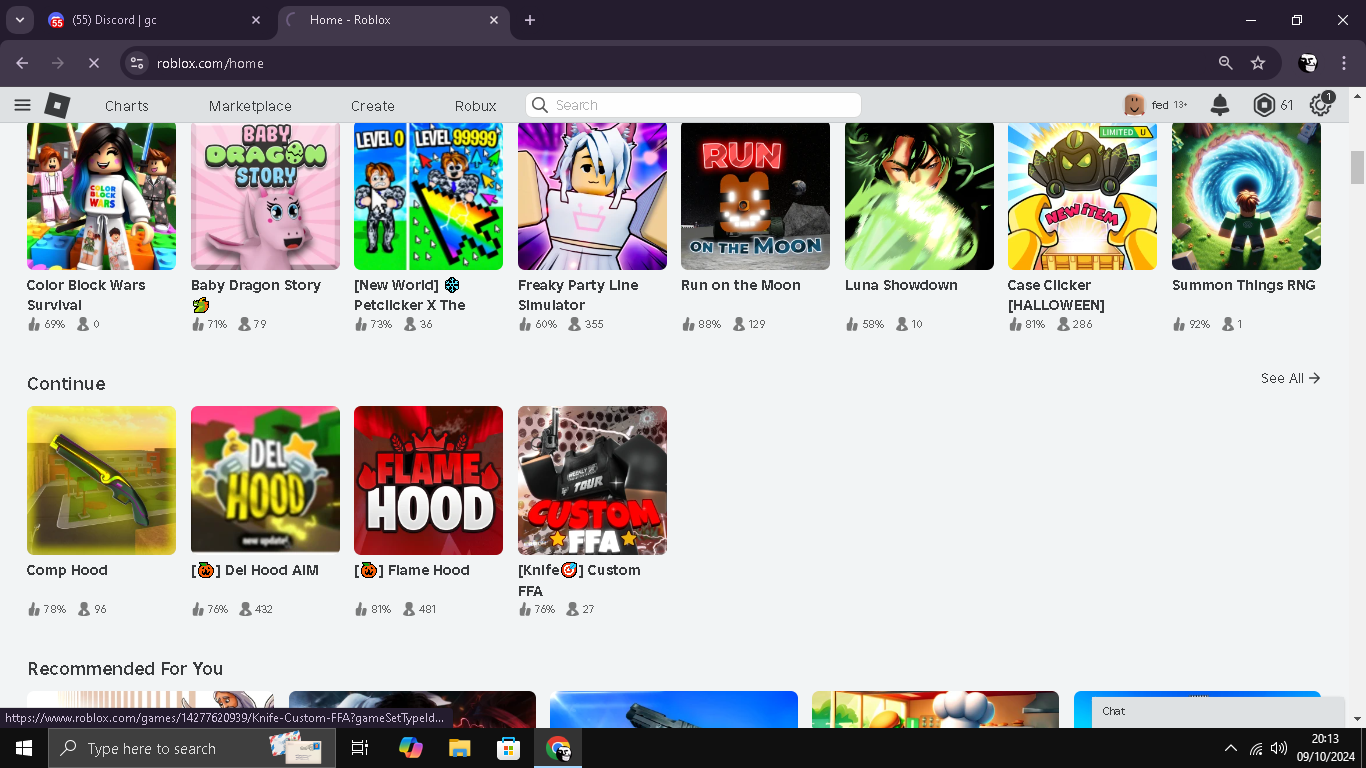Open the Charts page
Image resolution: width=1366 pixels, height=768 pixels.
pos(127,106)
